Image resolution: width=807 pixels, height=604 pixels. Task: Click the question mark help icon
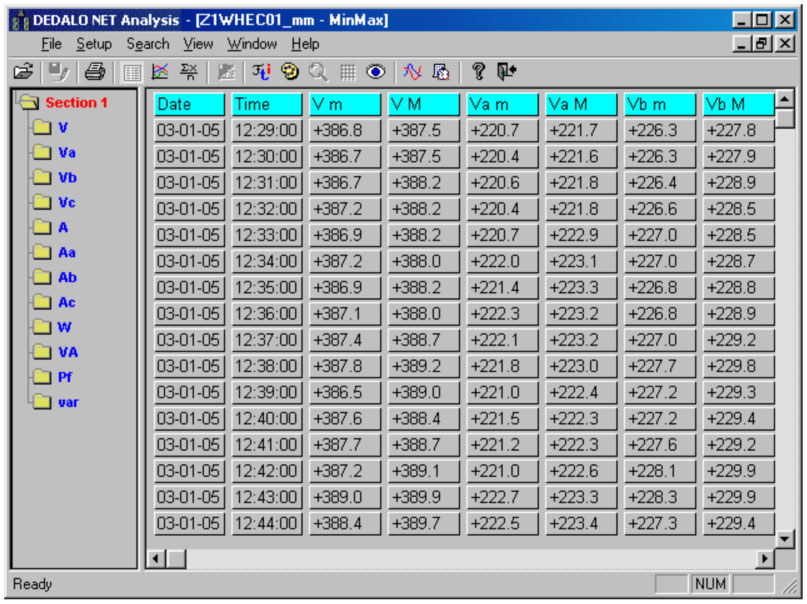(x=479, y=71)
